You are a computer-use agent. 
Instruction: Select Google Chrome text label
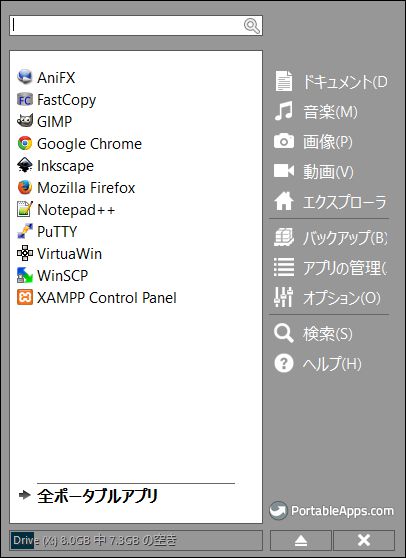(x=89, y=144)
